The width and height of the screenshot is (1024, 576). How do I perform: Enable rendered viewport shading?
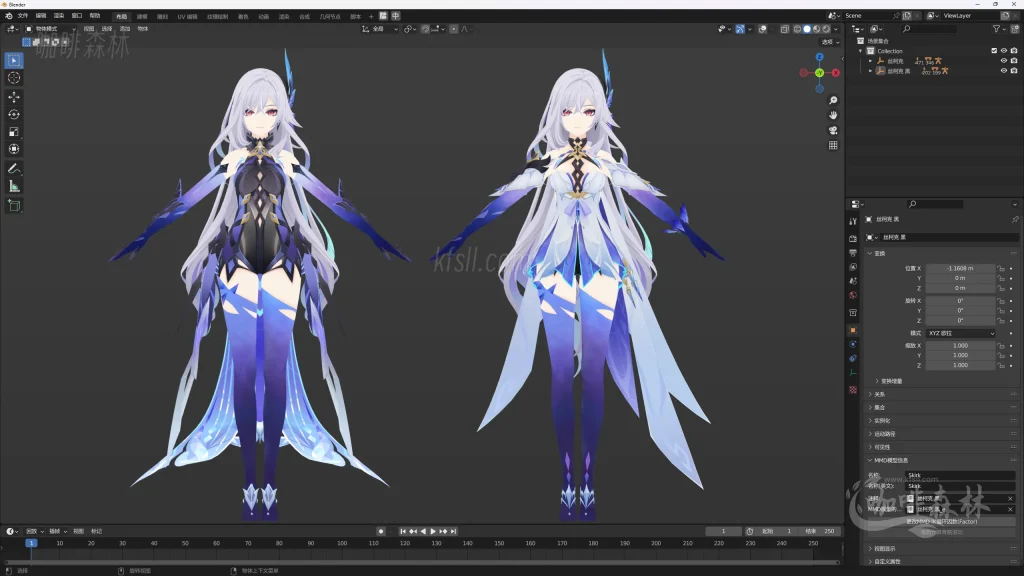pyautogui.click(x=826, y=29)
